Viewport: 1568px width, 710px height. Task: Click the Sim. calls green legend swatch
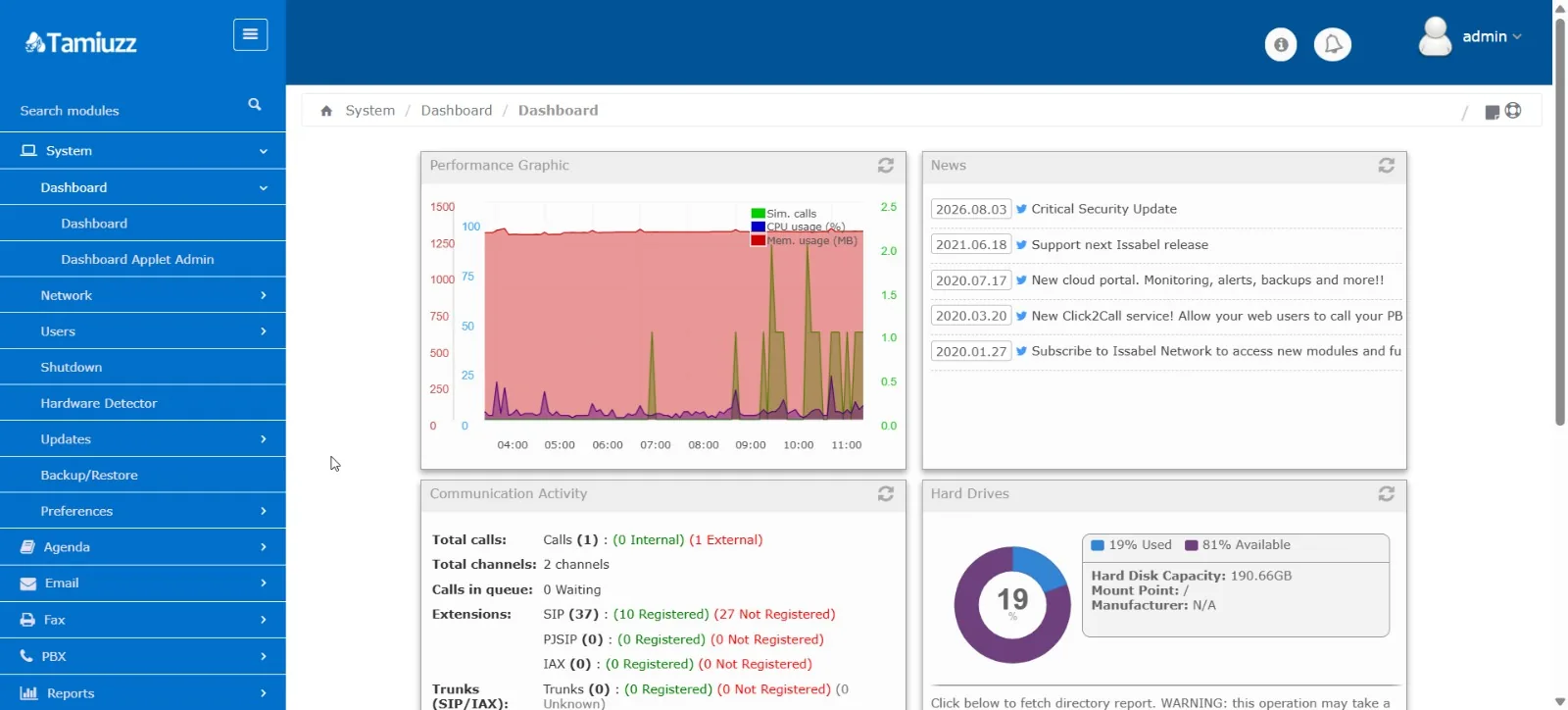tap(758, 213)
